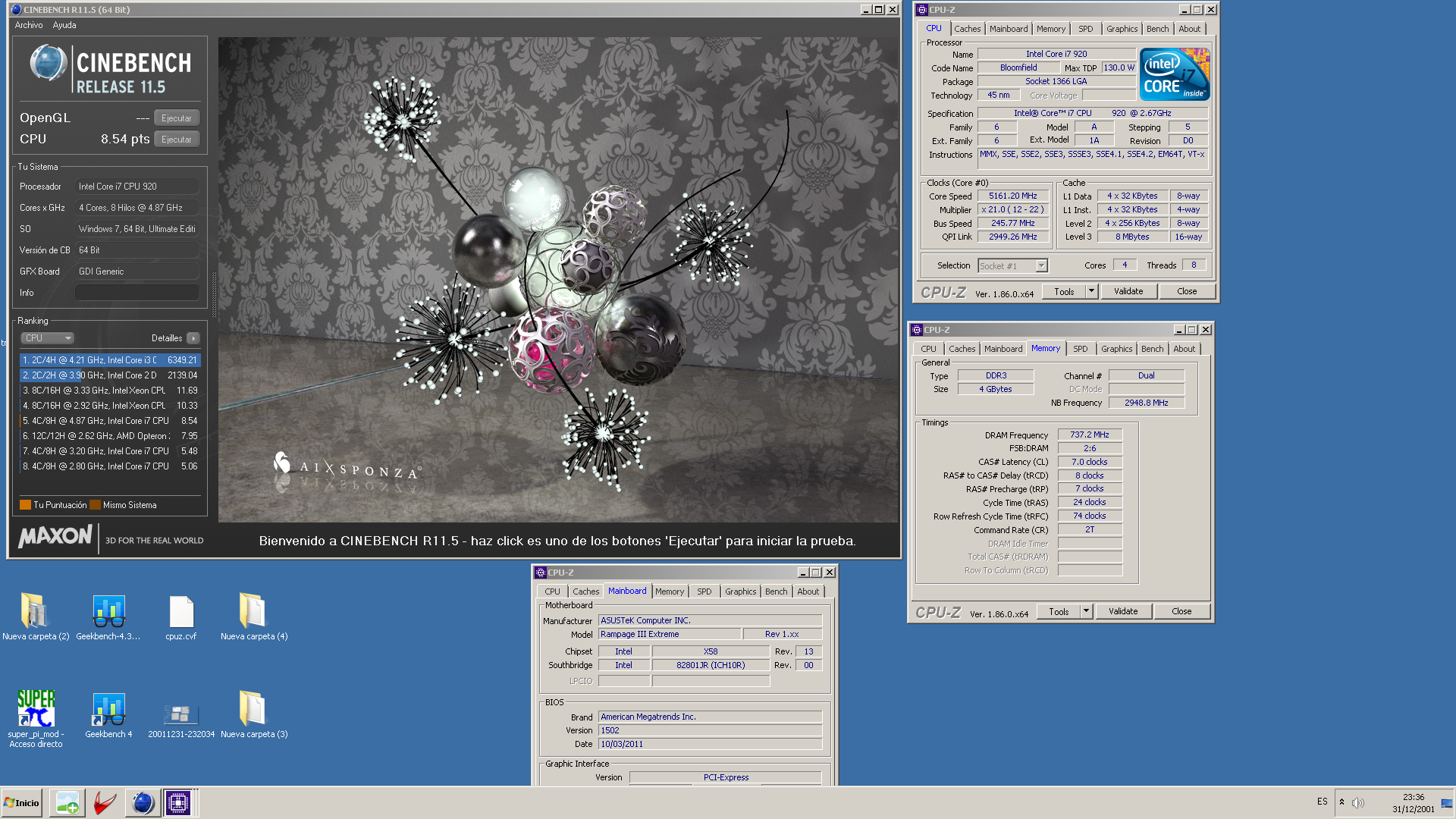The width and height of the screenshot is (1456, 819).
Task: Click the Cinebench logo sphere icon
Action: (49, 63)
